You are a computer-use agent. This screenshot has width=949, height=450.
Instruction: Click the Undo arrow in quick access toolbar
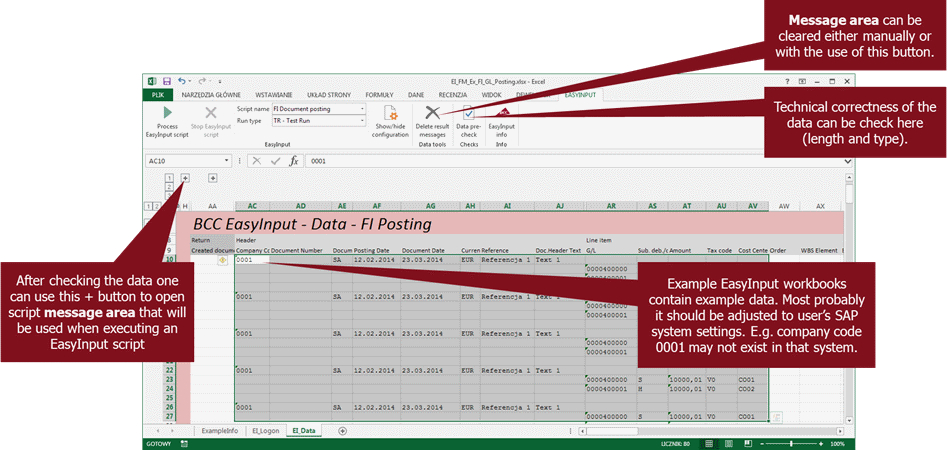pyautogui.click(x=182, y=80)
